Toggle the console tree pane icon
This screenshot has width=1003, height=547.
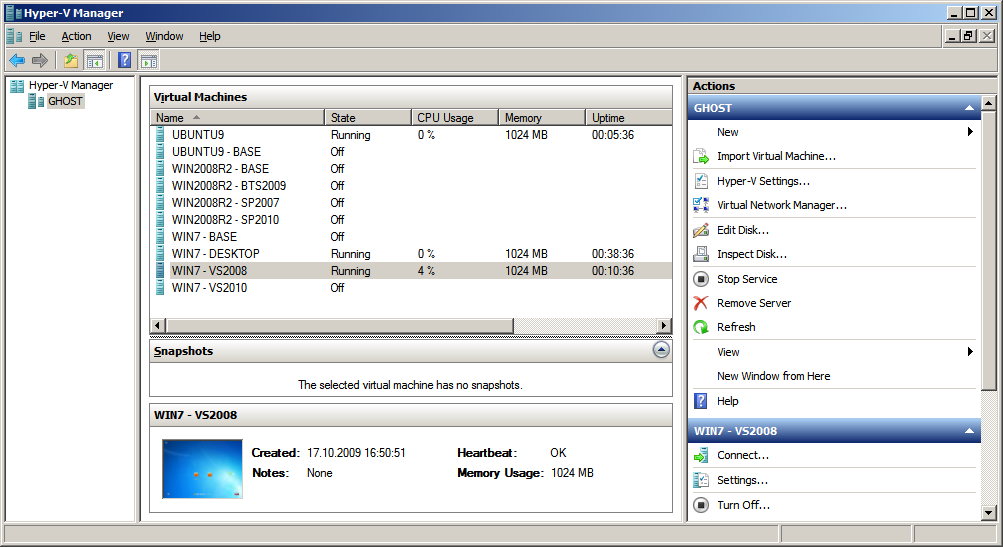pos(95,61)
